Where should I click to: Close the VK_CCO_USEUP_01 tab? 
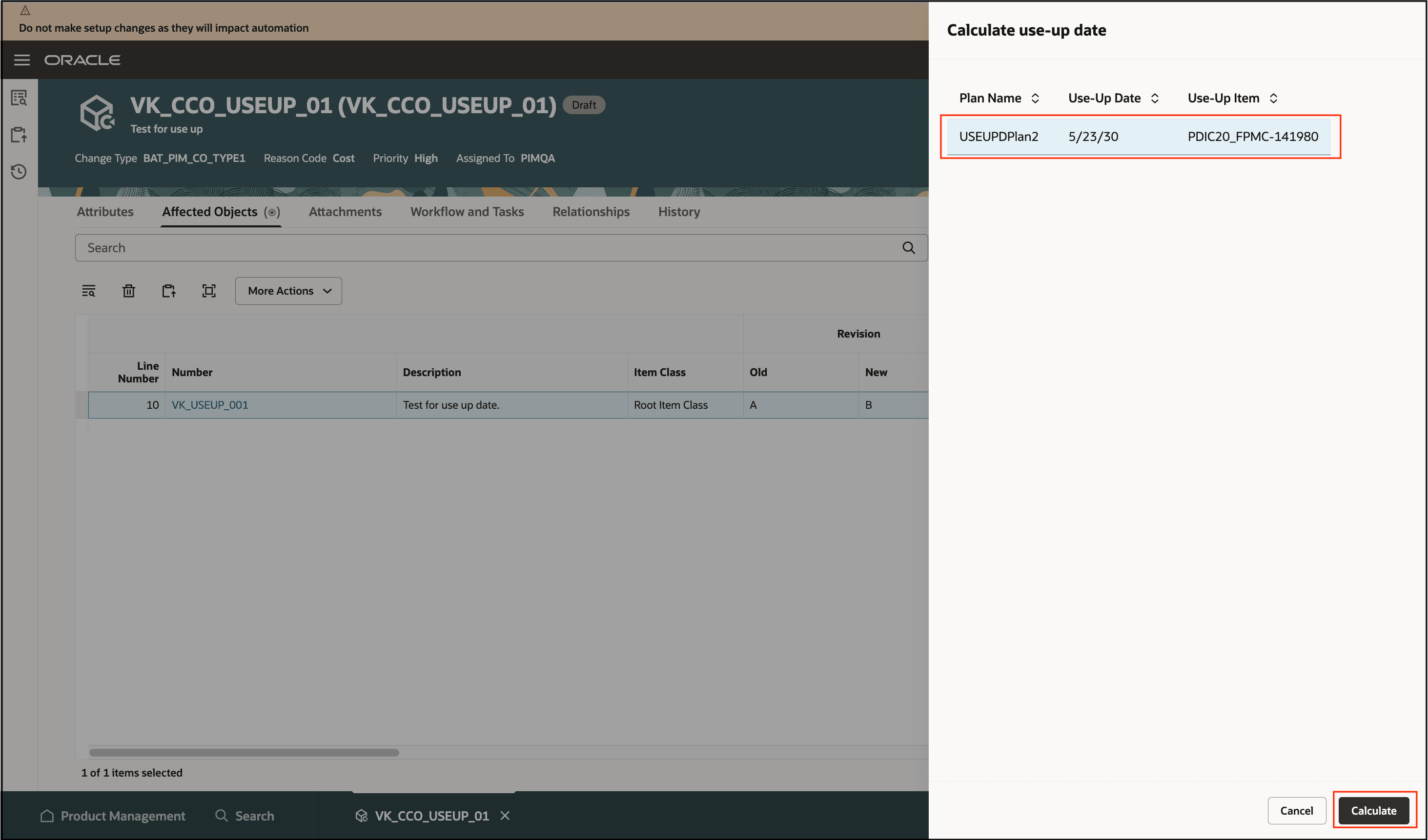[505, 816]
